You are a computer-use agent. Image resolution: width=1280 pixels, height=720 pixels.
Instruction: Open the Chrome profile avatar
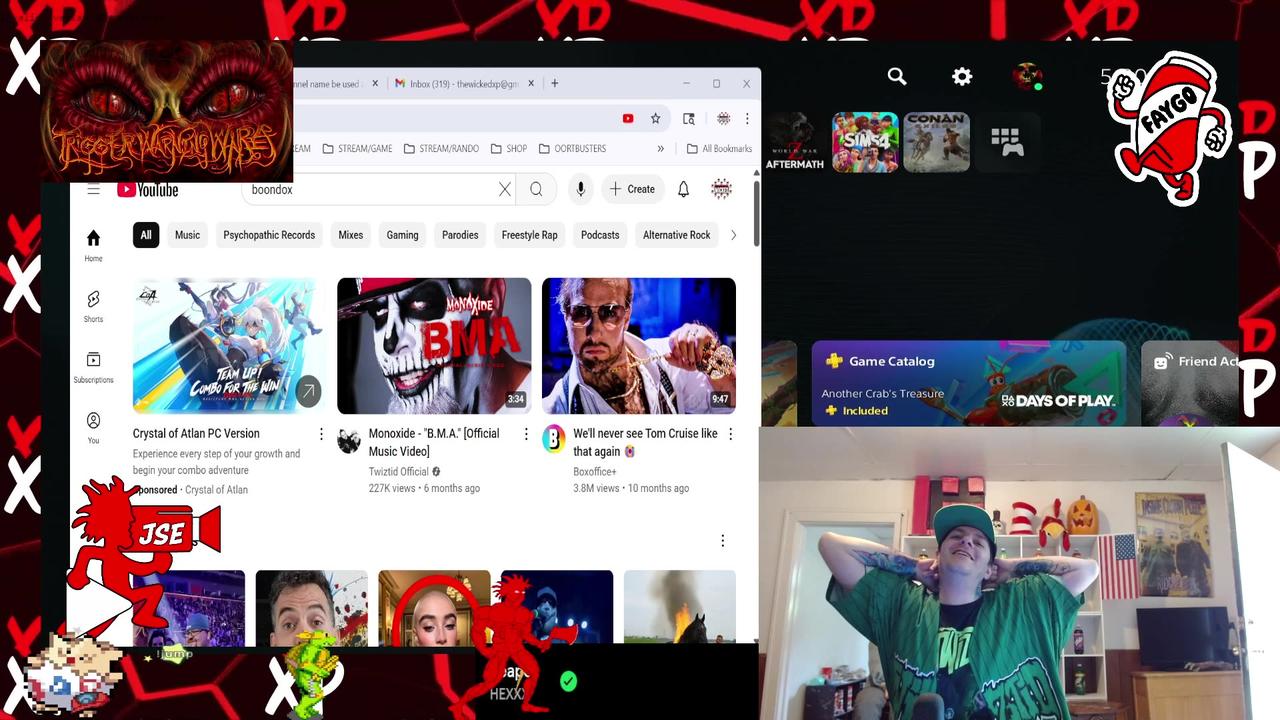click(723, 118)
